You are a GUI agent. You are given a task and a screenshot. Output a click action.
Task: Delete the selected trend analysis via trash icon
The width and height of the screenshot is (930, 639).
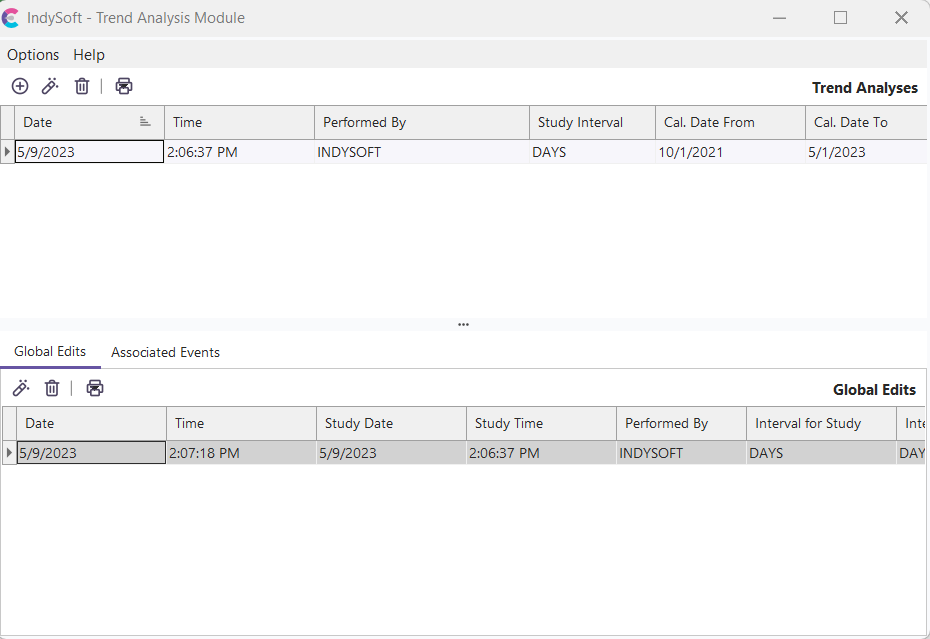tap(82, 87)
